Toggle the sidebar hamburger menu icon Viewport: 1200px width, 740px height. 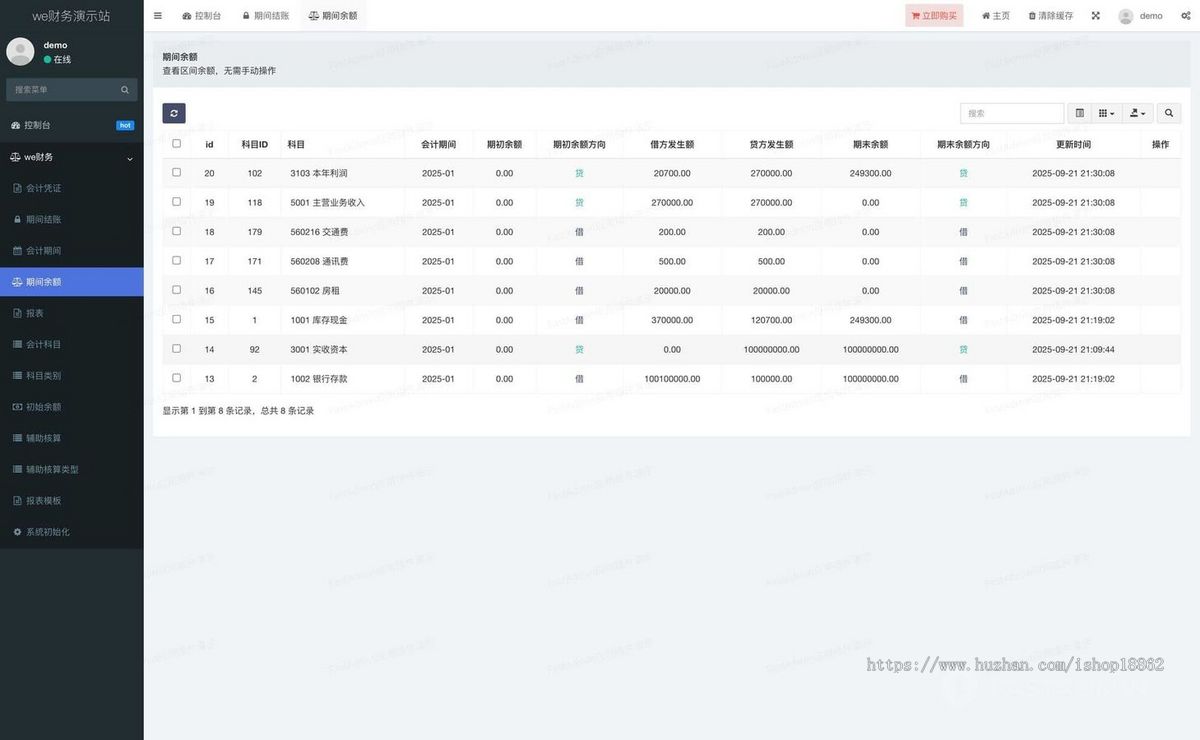tap(158, 16)
